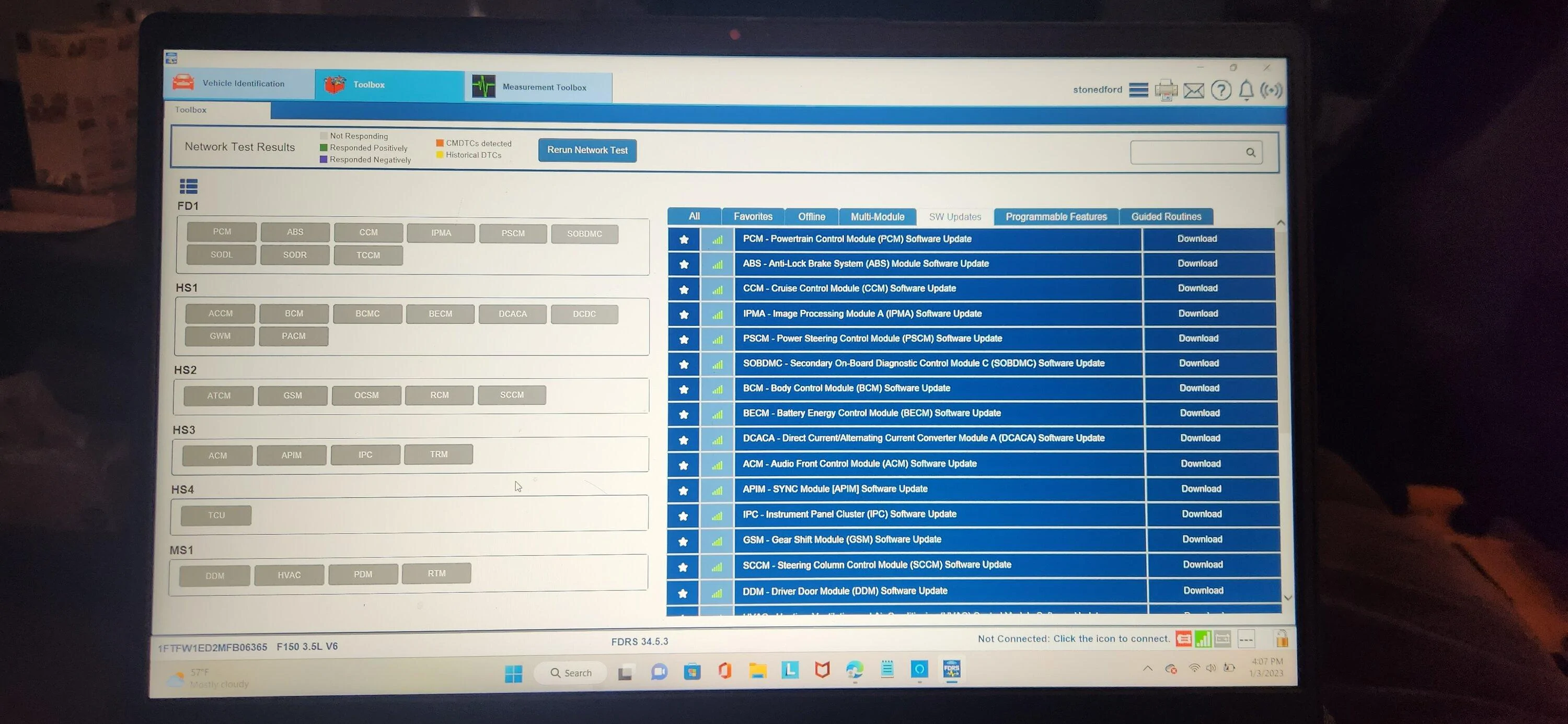The width and height of the screenshot is (1568, 724).
Task: Select the SW Updates filter tab
Action: [x=954, y=217]
